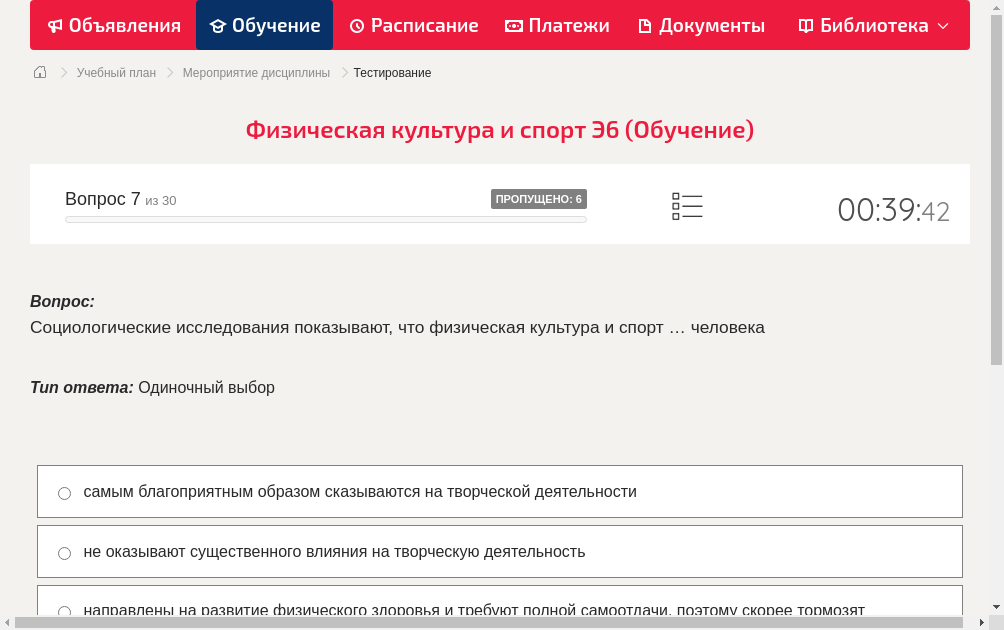Click the home icon in the breadcrumb
The height and width of the screenshot is (630, 1004).
click(39, 72)
